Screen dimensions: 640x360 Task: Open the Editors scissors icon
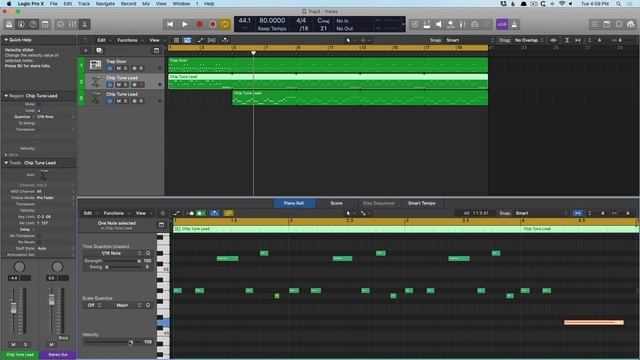click(x=84, y=24)
